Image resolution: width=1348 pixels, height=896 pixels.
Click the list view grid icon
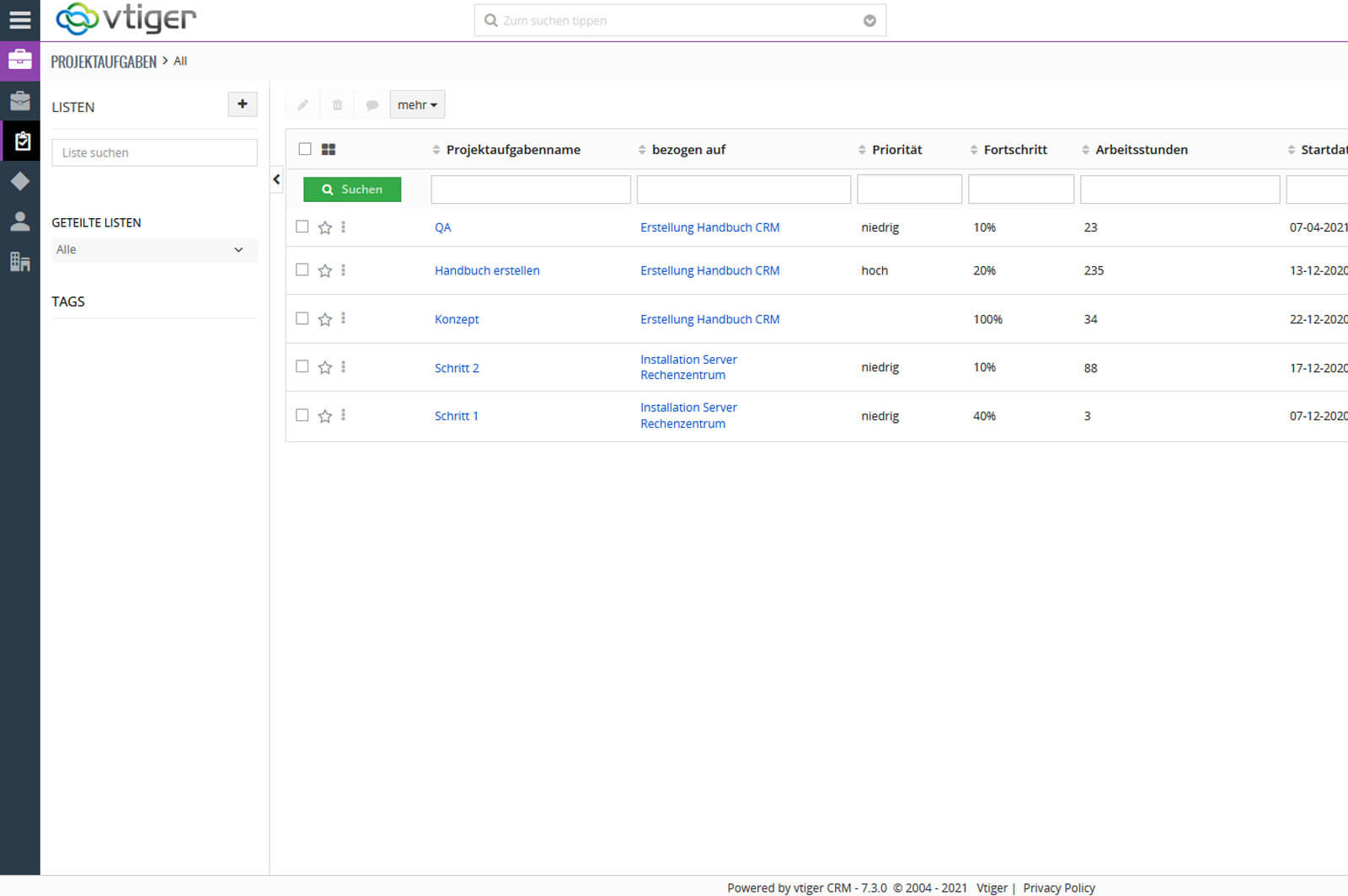click(329, 149)
